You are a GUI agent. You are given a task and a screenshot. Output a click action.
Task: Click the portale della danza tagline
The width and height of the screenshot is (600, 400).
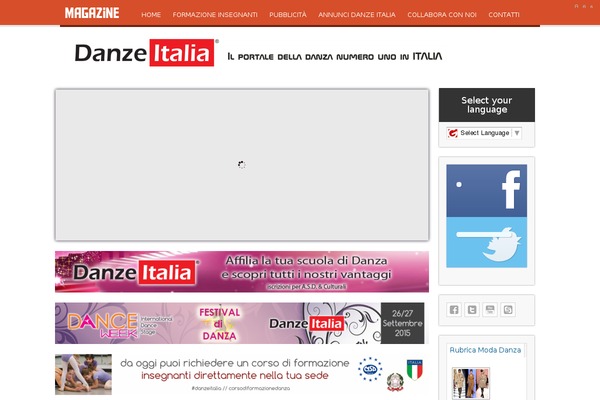pyautogui.click(x=335, y=56)
